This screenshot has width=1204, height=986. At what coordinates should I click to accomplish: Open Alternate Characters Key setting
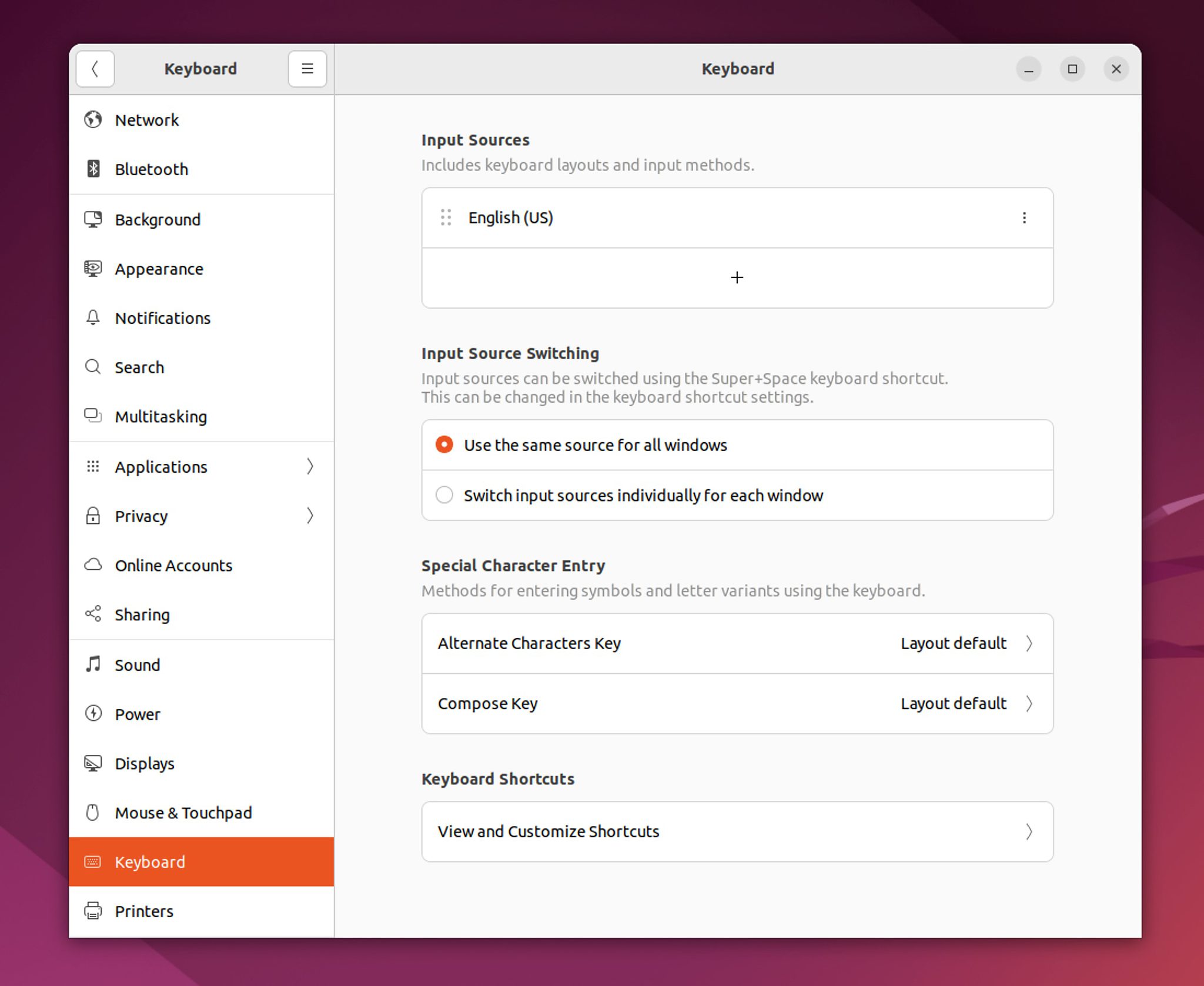click(737, 643)
